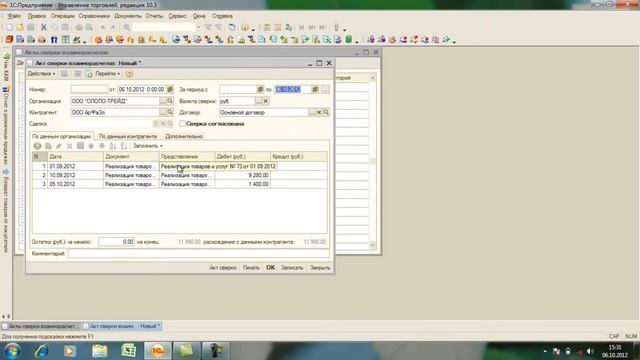
Task: Open the Договор magnifier lookup icon
Action: [x=326, y=112]
